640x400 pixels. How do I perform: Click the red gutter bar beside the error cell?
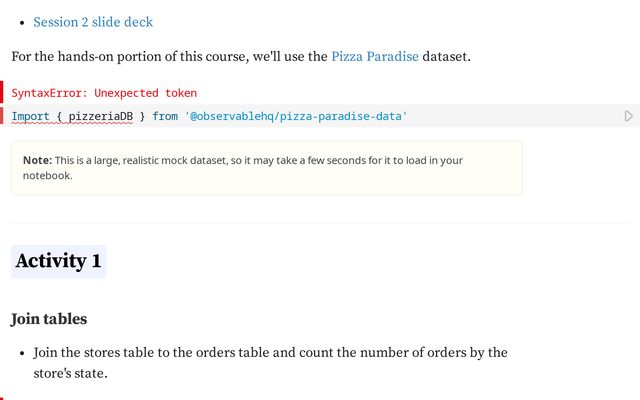[x=2, y=104]
